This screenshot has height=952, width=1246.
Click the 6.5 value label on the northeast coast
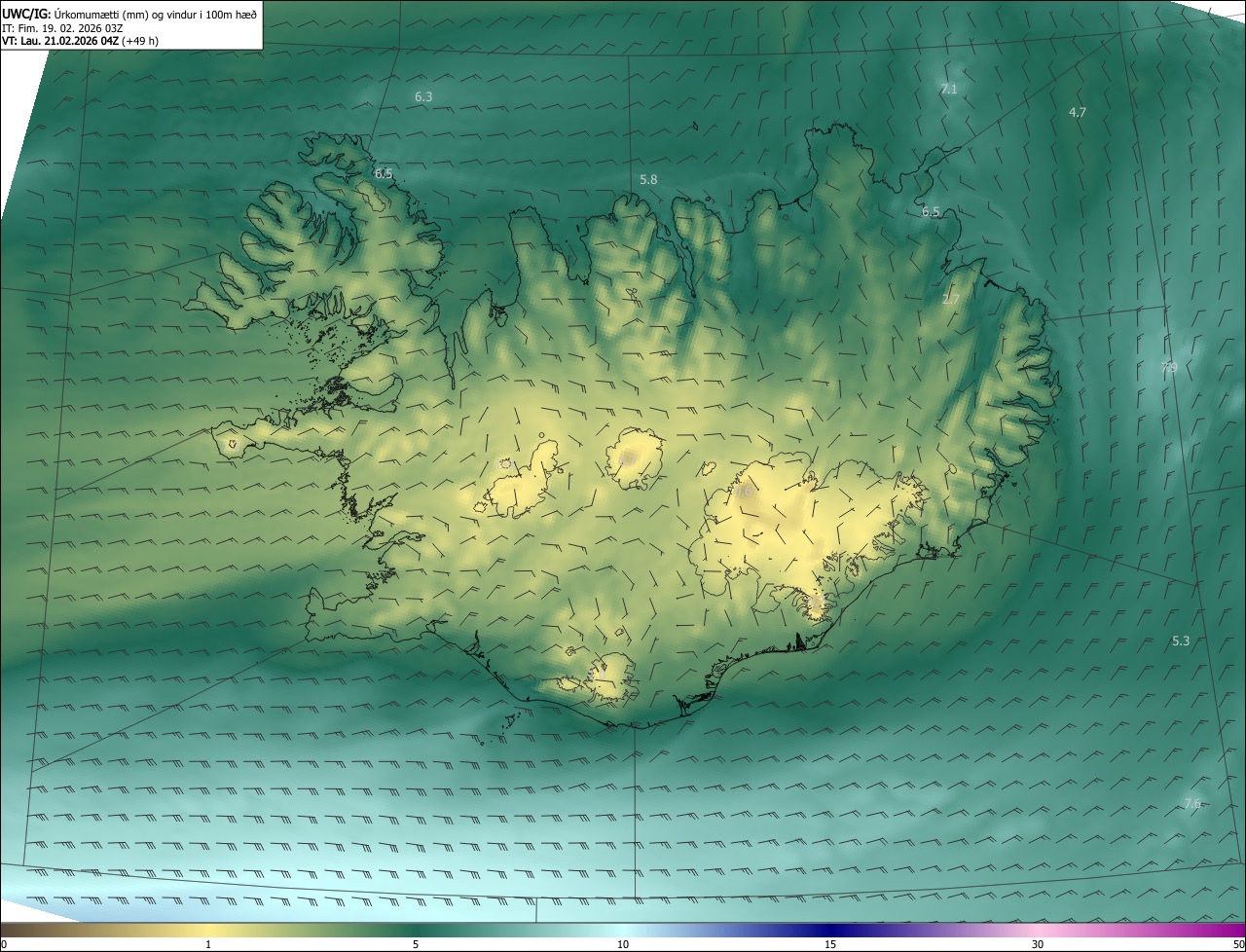(x=932, y=211)
